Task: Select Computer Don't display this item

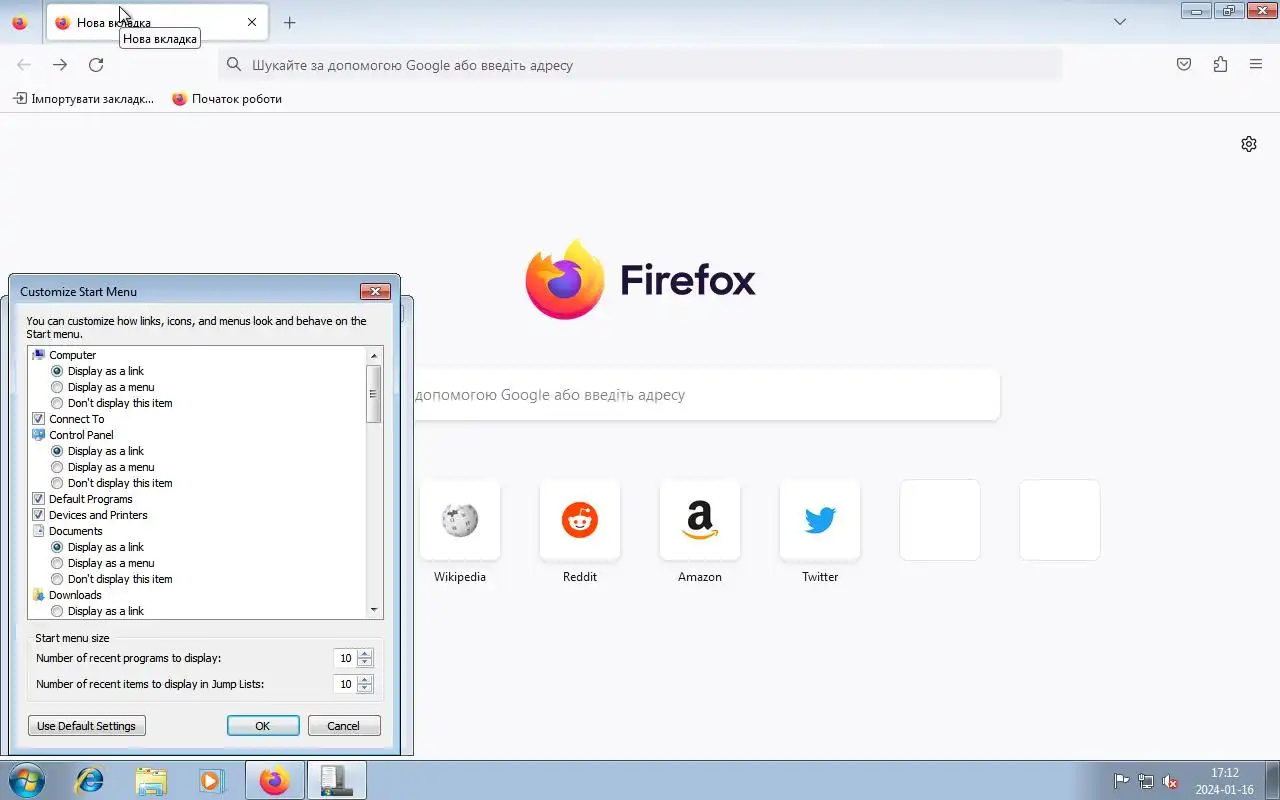Action: coord(57,403)
